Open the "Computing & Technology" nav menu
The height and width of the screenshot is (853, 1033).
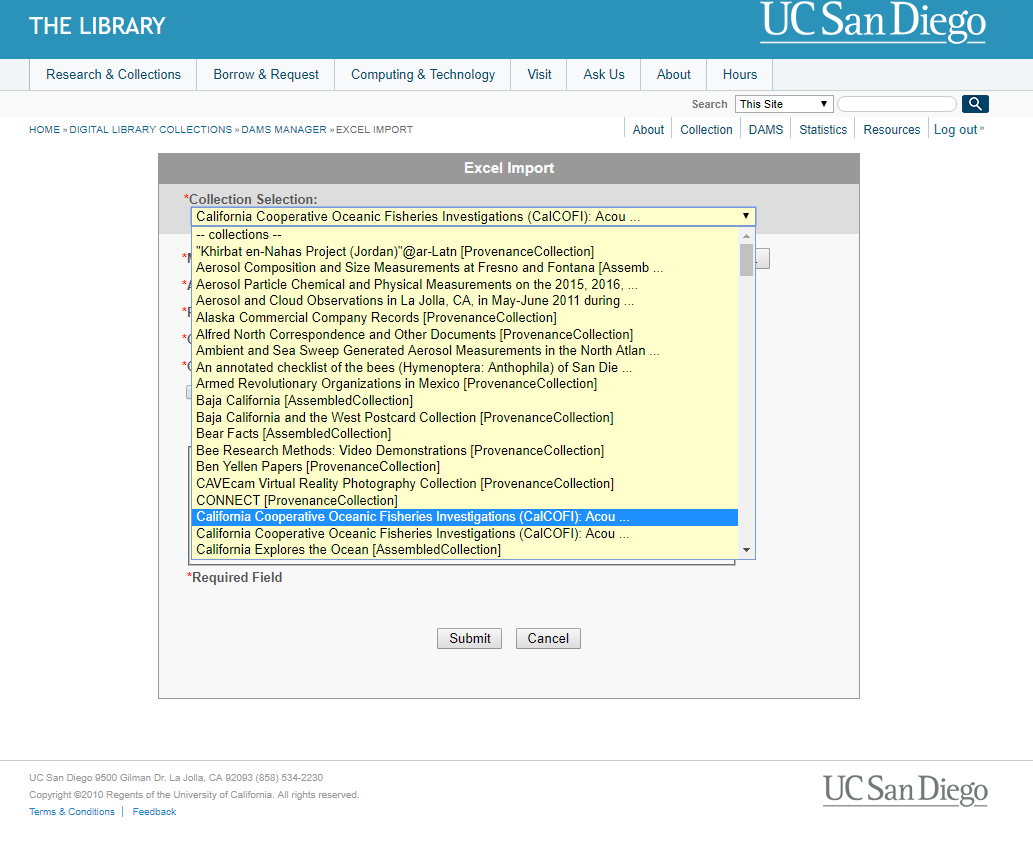point(422,74)
